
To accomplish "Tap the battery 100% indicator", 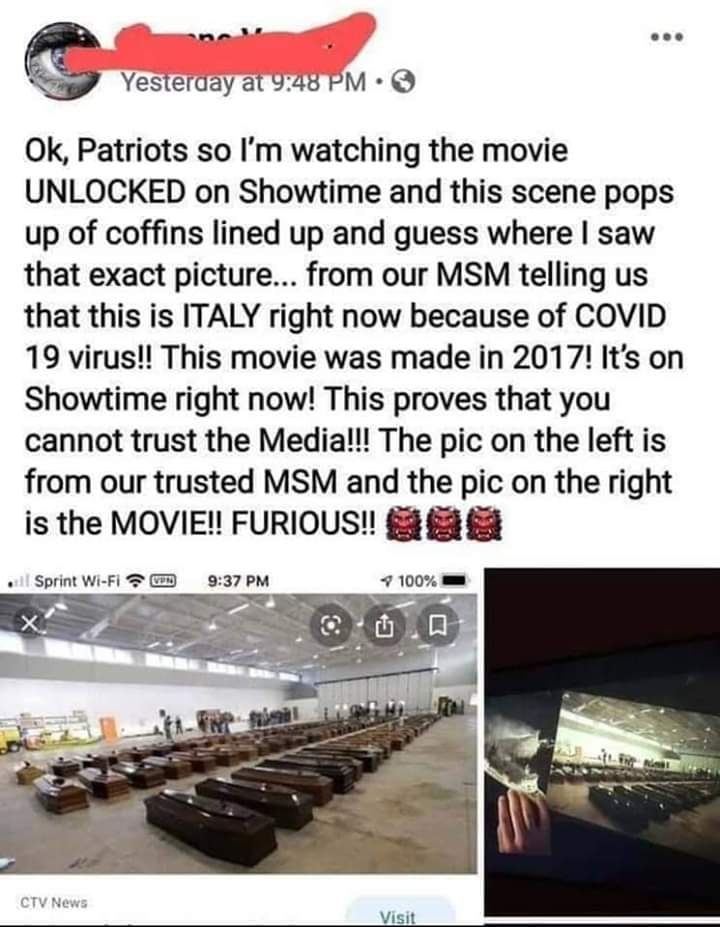I will click(434, 581).
